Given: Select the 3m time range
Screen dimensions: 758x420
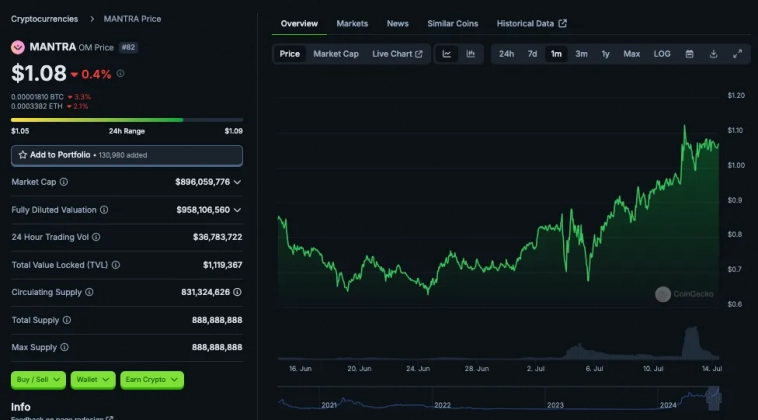Looking at the screenshot, I should coord(581,54).
